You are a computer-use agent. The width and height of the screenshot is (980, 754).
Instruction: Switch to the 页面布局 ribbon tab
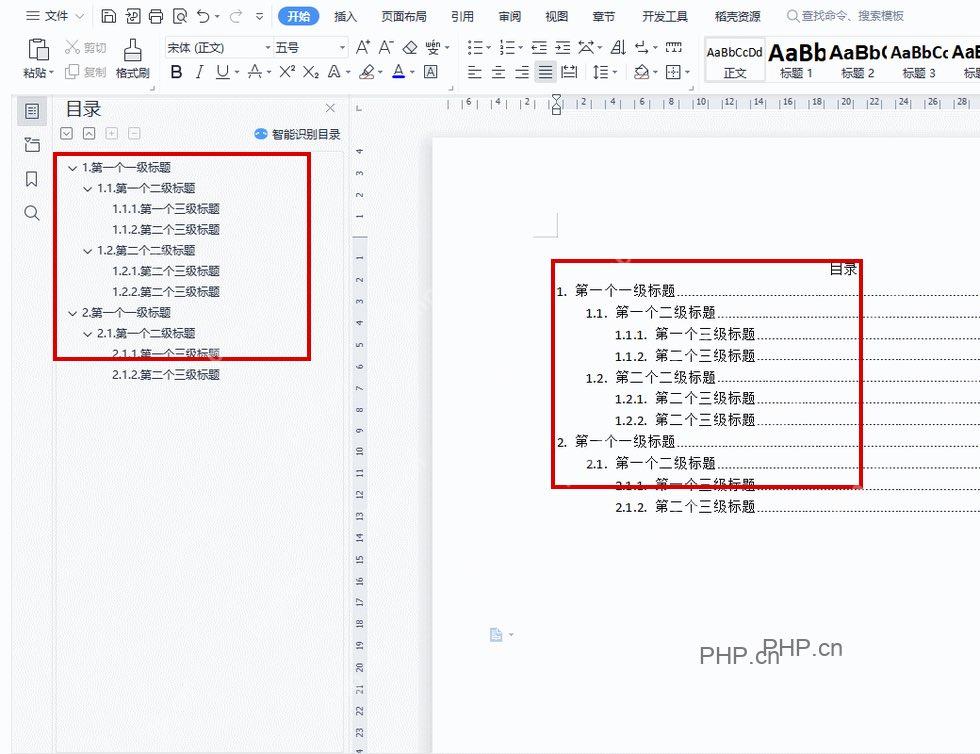pyautogui.click(x=404, y=16)
